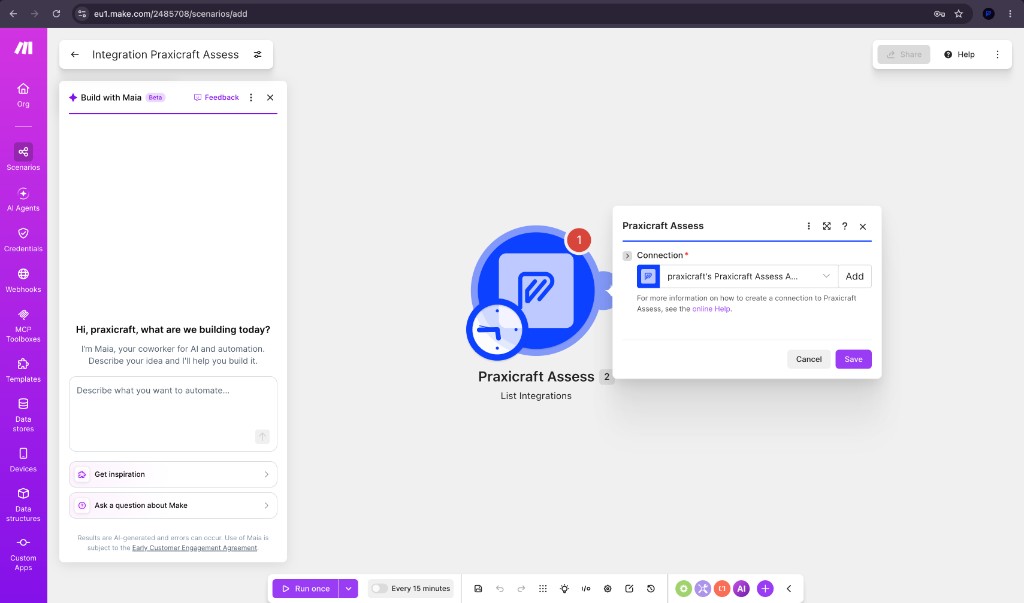Click auto-align grid icon

543,589
